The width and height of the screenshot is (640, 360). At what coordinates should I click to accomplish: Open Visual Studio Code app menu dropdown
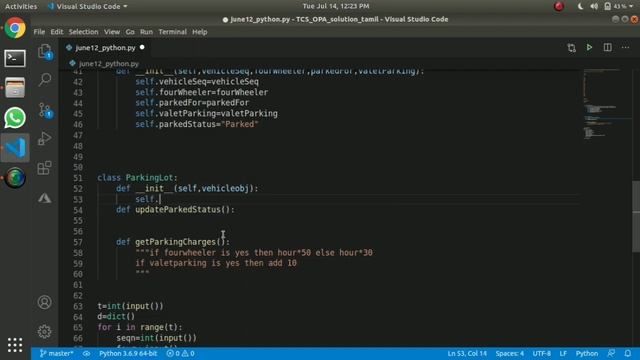(87, 6)
